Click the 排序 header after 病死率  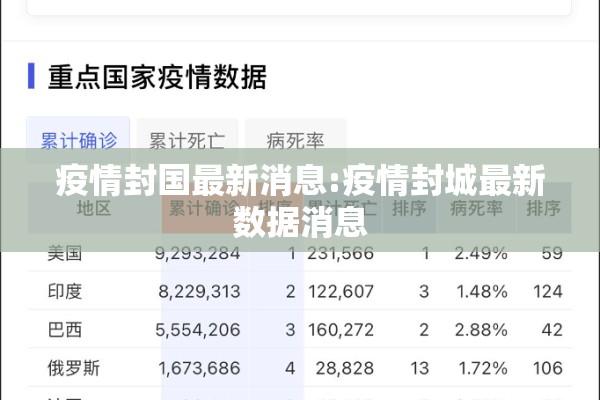pos(543,209)
